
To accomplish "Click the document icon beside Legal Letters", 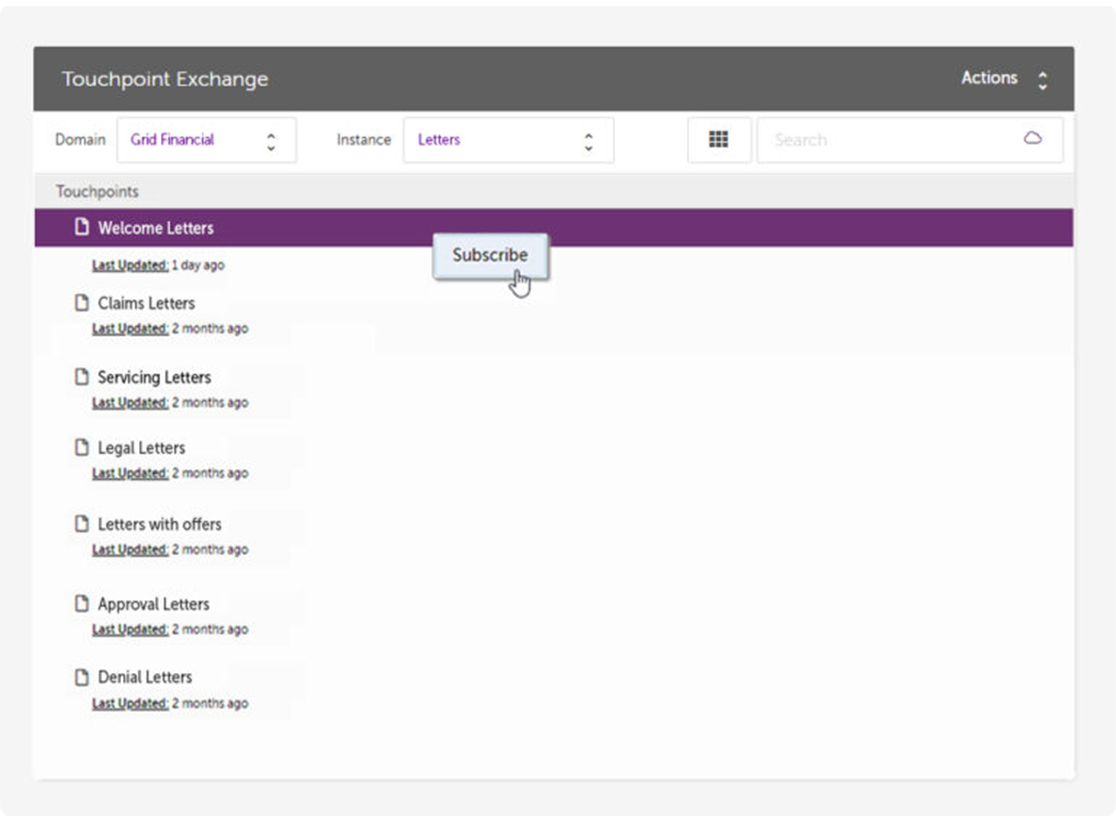I will point(82,448).
